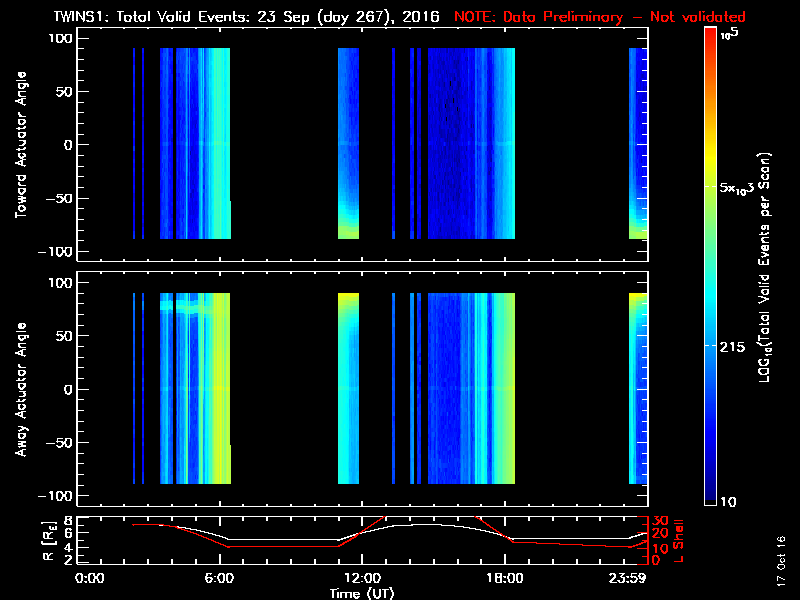Click the 'Toward Actuator Angle' axis label

coord(20,144)
